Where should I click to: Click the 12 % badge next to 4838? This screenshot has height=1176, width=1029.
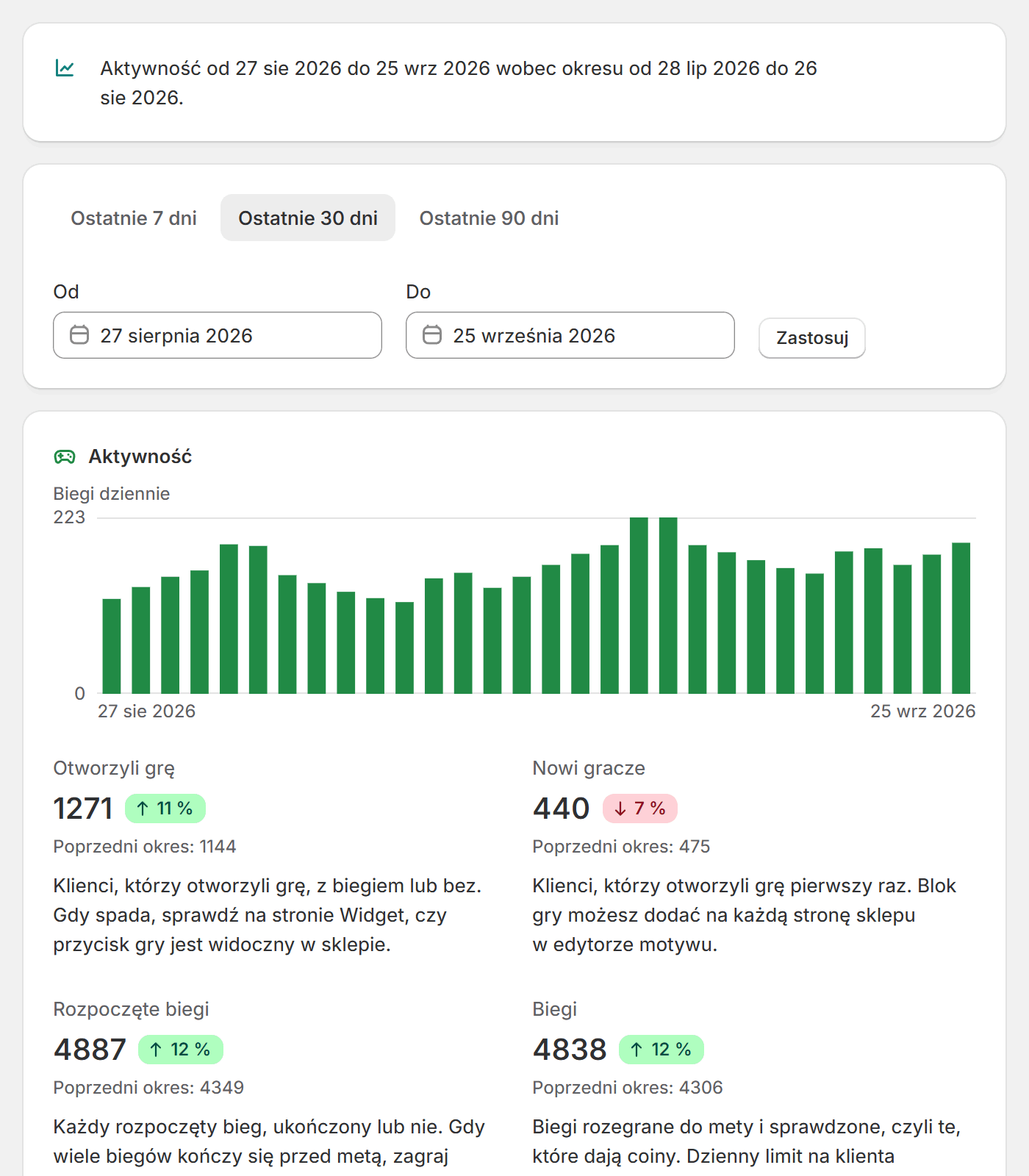(x=661, y=1050)
